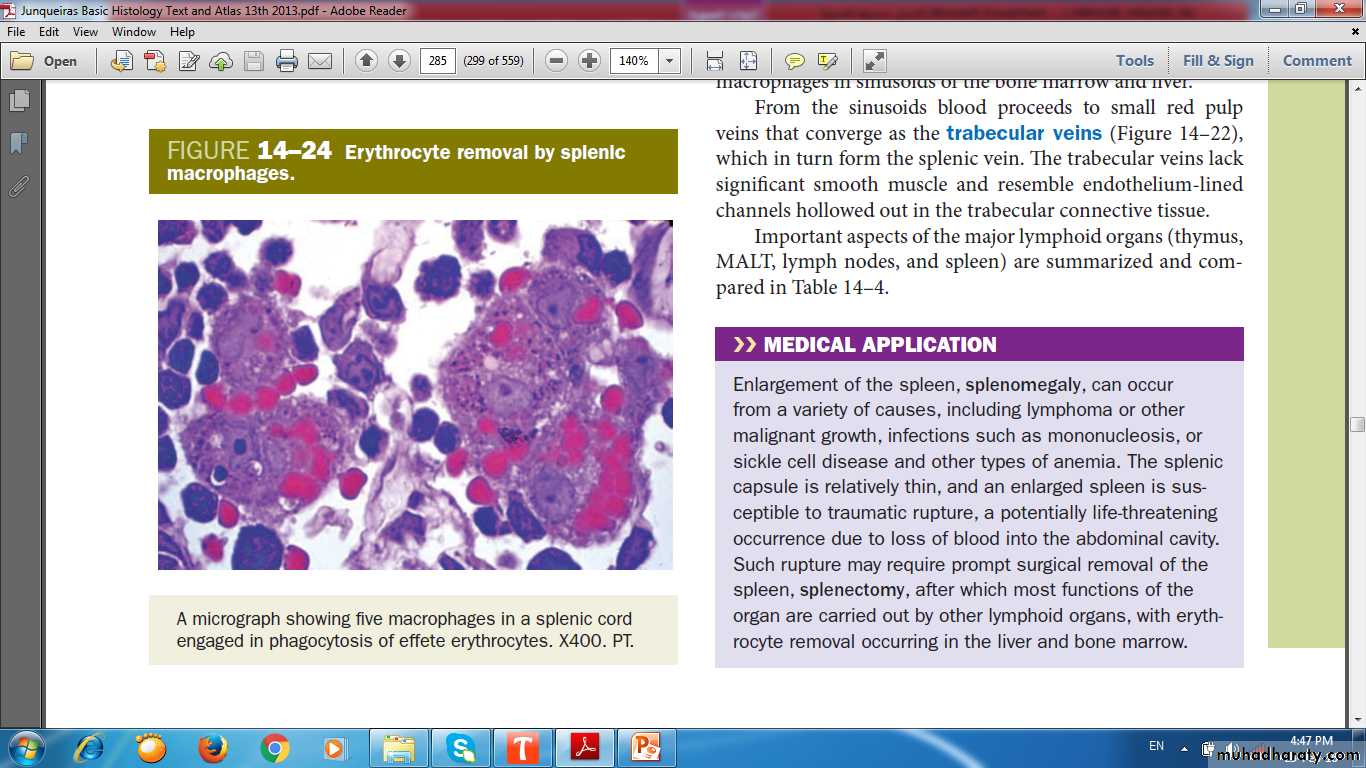Click the Print file icon

click(287, 61)
